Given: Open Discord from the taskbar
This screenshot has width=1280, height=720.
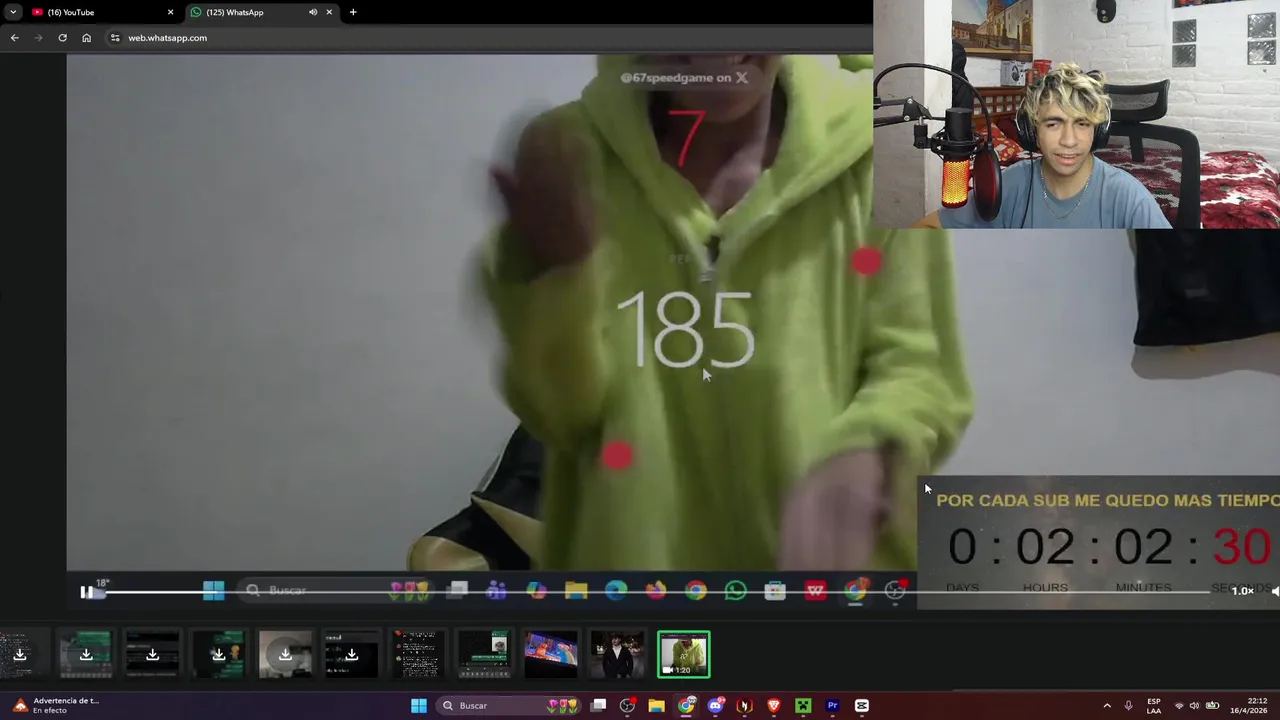Looking at the screenshot, I should (715, 706).
